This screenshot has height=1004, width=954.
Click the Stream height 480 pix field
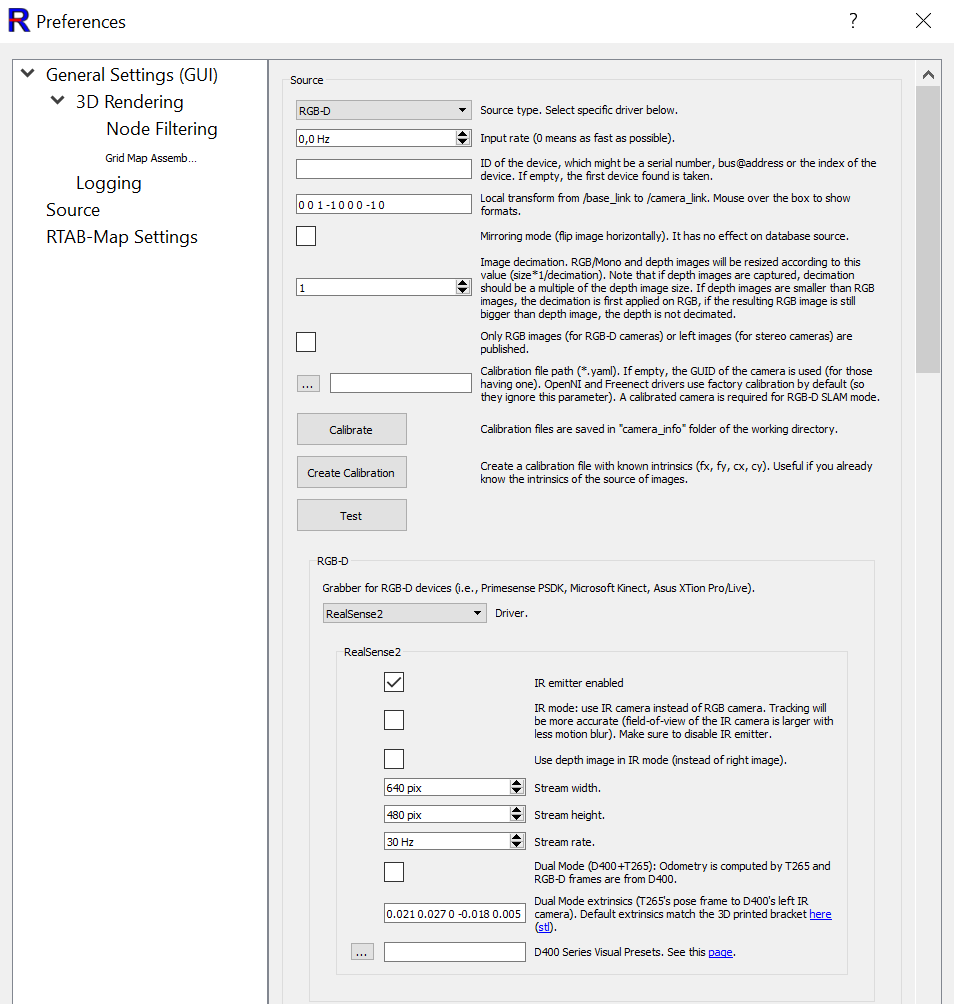[x=447, y=814]
